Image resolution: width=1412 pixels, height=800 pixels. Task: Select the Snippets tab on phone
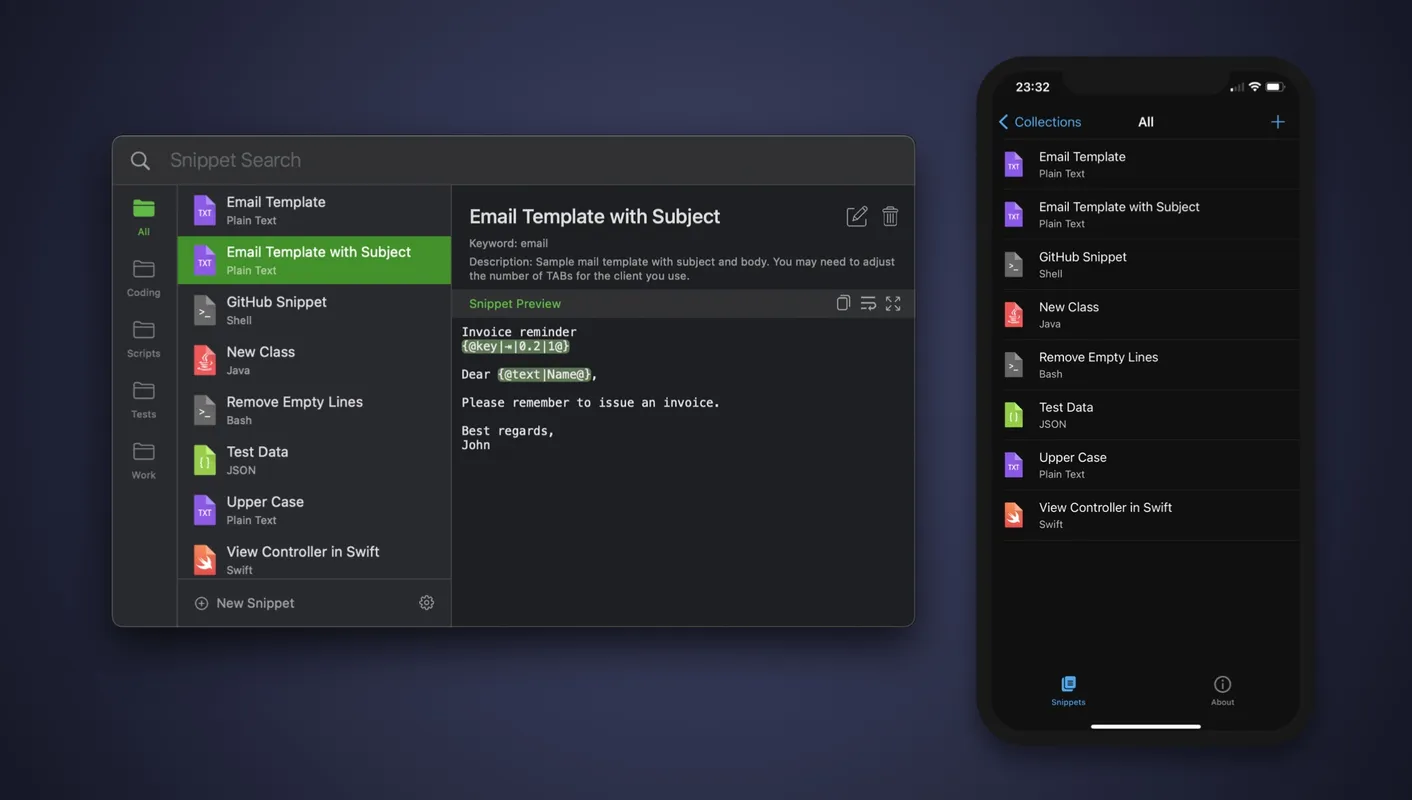(1068, 690)
